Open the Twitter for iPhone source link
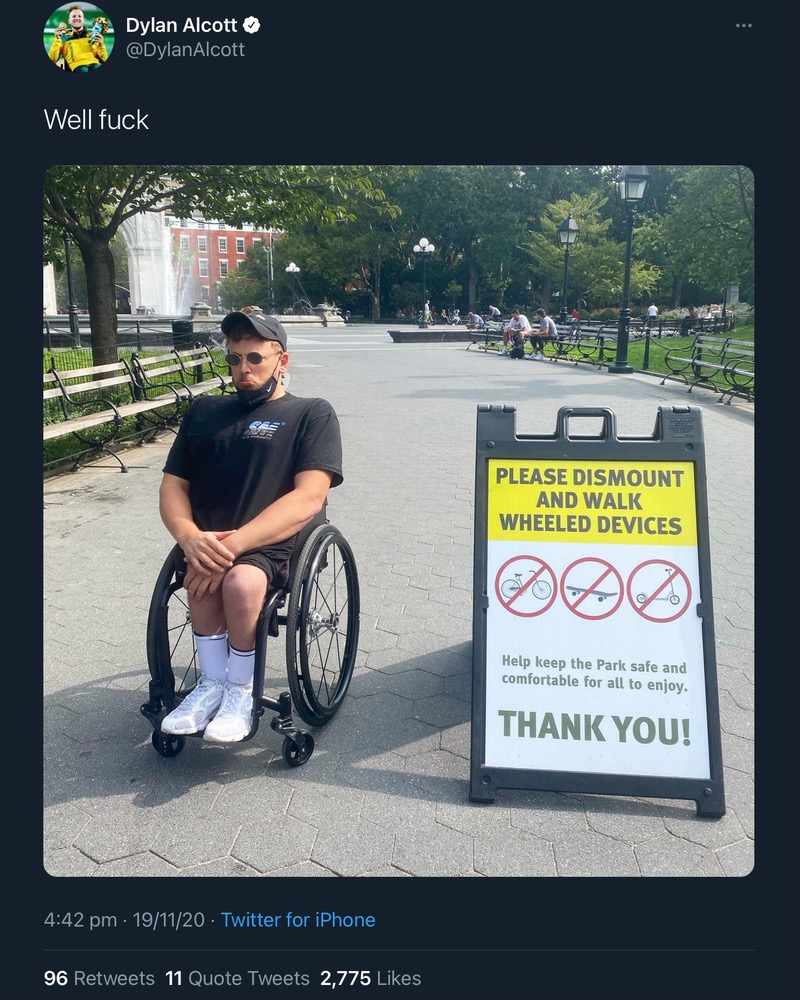Image resolution: width=800 pixels, height=1000 pixels. pos(298,920)
